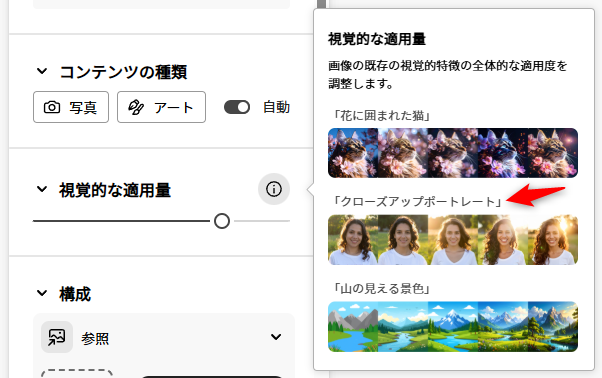
Task: Select the アート content type button
Action: click(x=161, y=107)
